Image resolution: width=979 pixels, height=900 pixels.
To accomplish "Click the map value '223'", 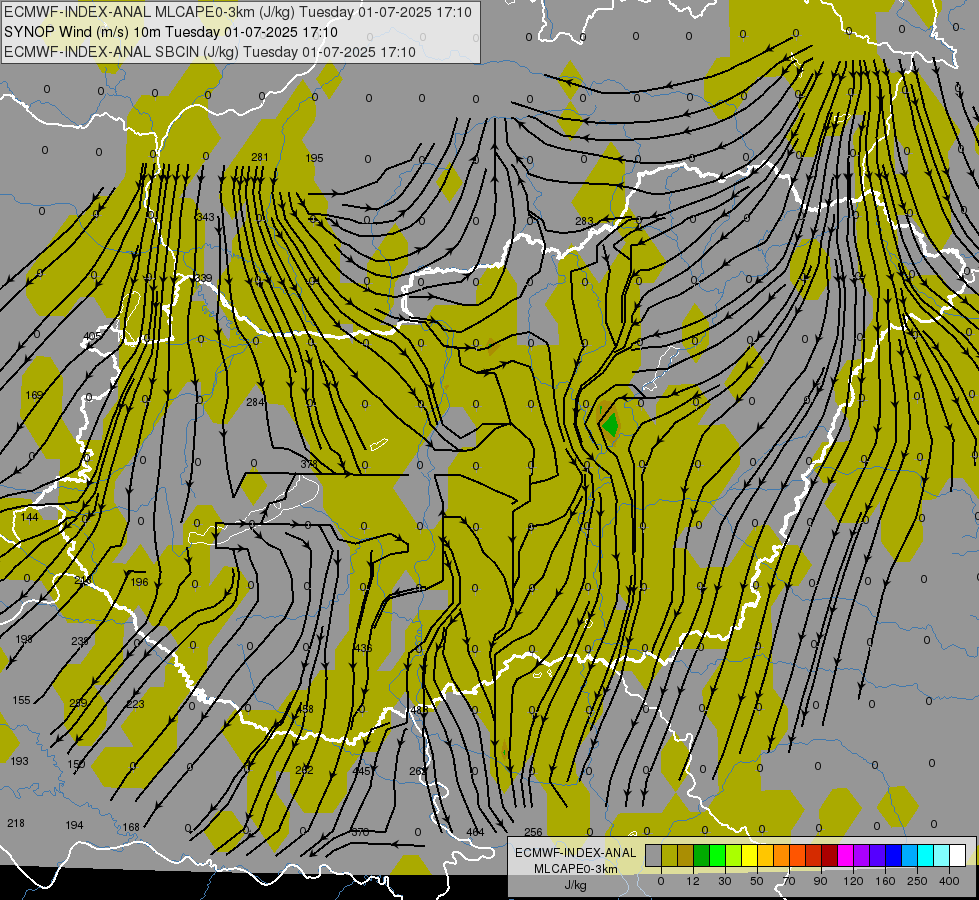I will pyautogui.click(x=135, y=704).
